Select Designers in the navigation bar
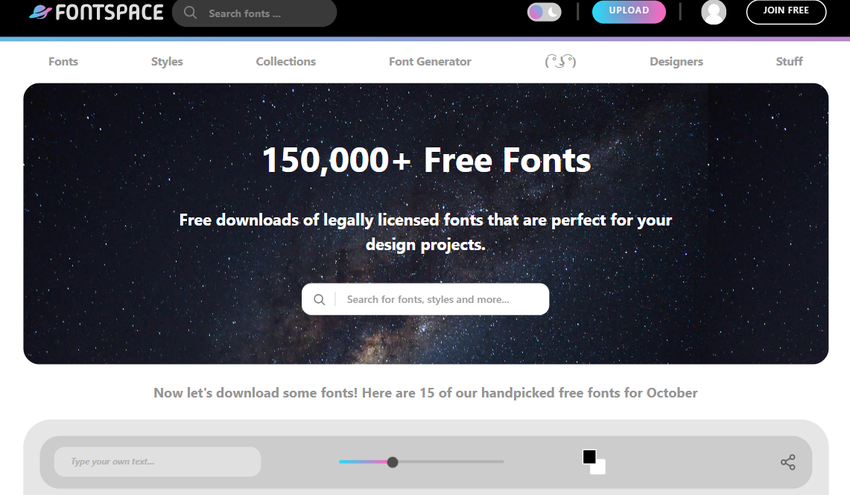 (x=676, y=61)
